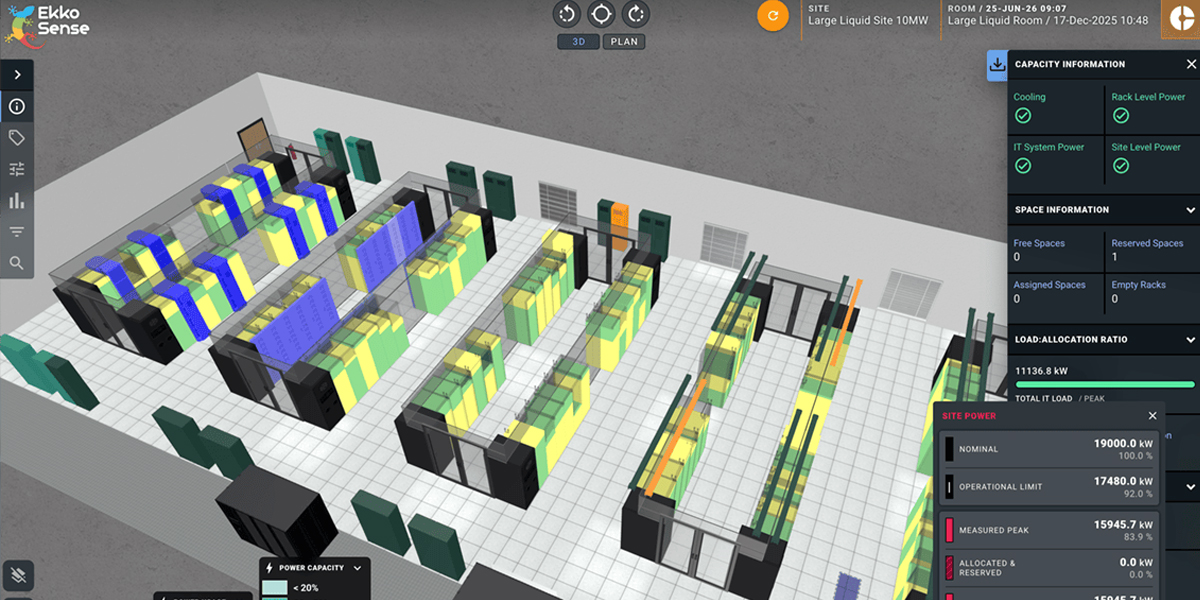This screenshot has height=600, width=1200.
Task: Click the OPERATIONAL LIMIT row label
Action: (1001, 487)
